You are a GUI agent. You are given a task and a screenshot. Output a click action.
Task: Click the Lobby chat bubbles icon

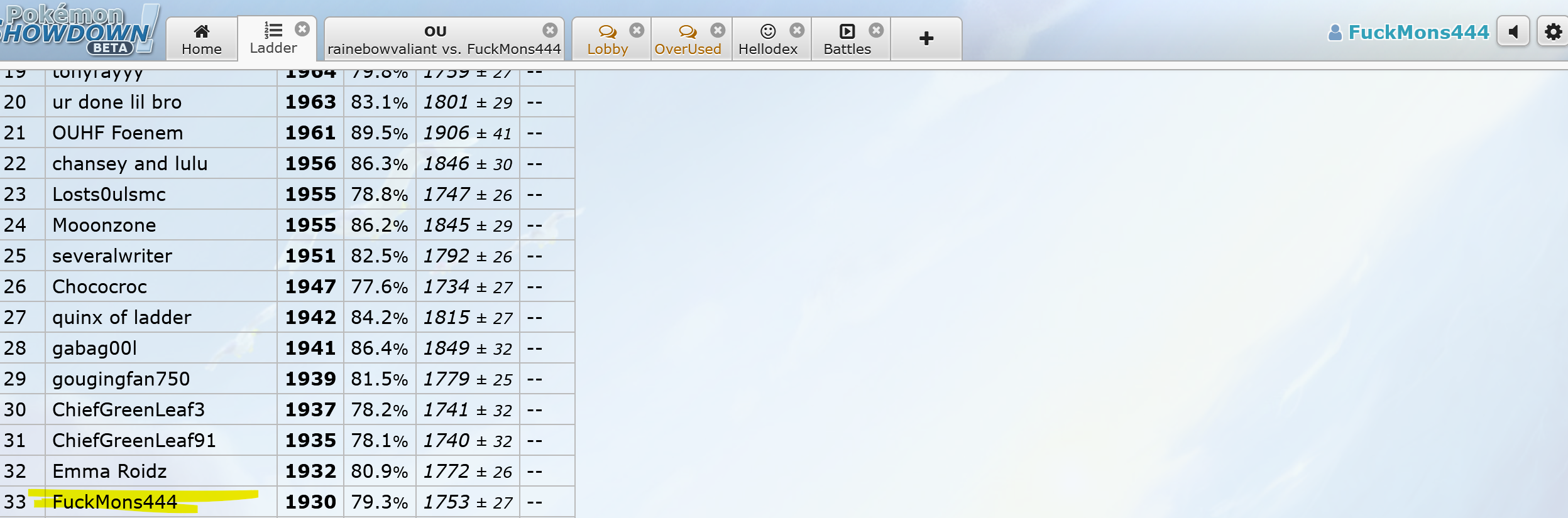point(607,31)
